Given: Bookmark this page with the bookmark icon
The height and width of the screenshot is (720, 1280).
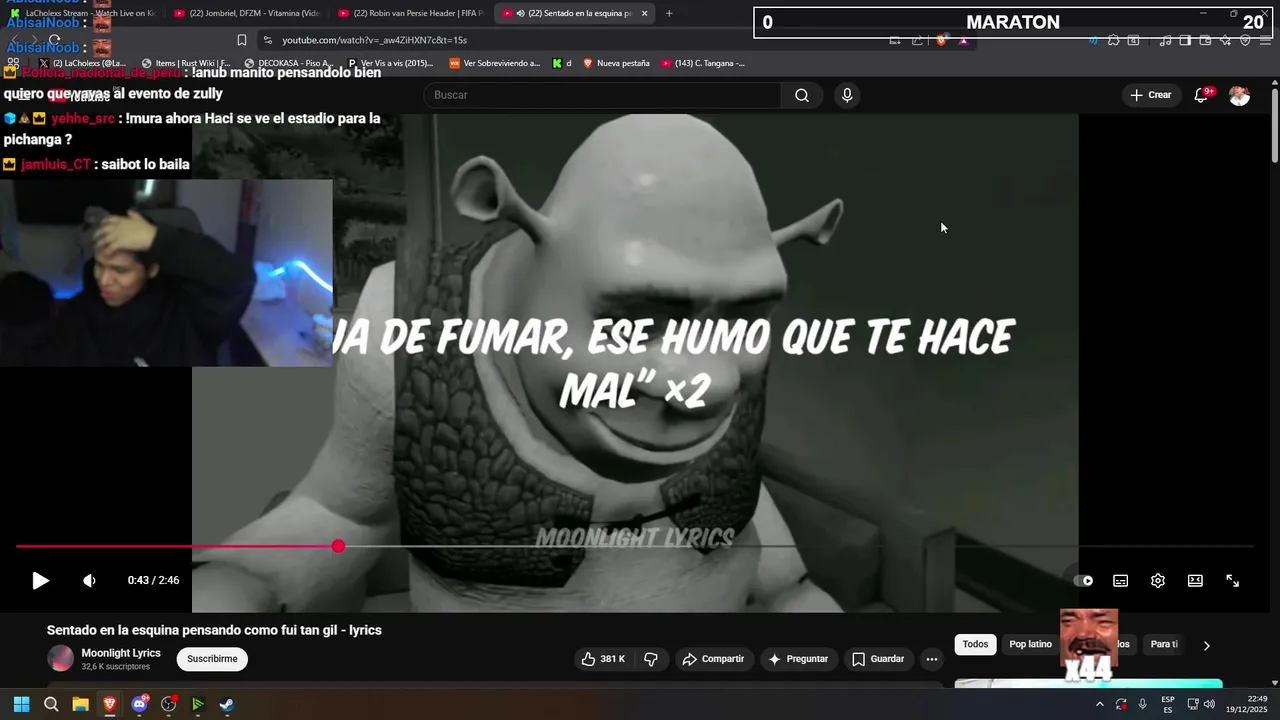Looking at the screenshot, I should (x=241, y=40).
